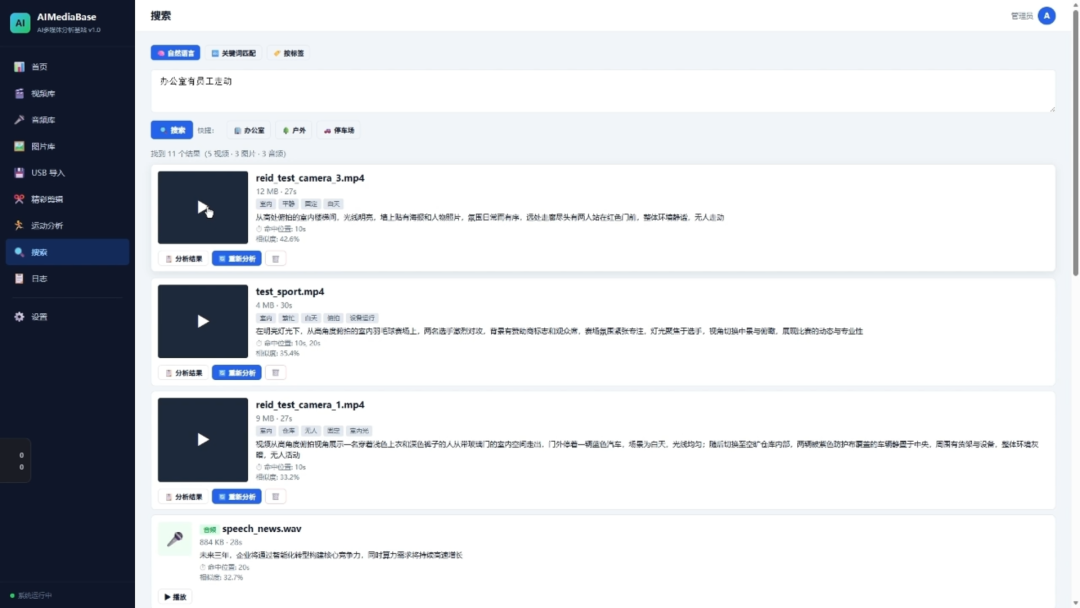Click the 管理员 label in header
This screenshot has height=608, width=1080.
tap(1021, 16)
